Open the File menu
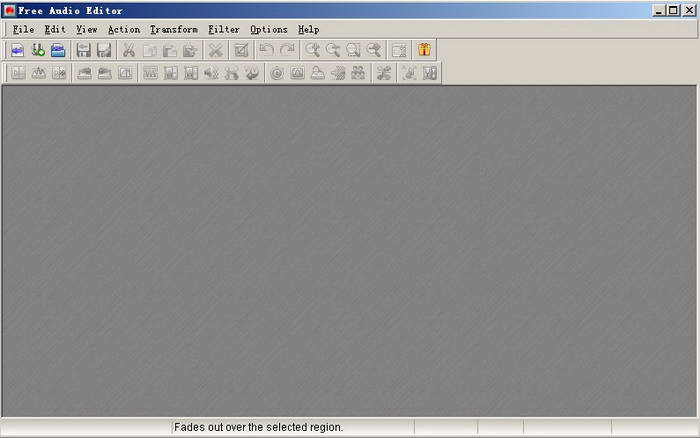700x438 pixels. click(23, 29)
